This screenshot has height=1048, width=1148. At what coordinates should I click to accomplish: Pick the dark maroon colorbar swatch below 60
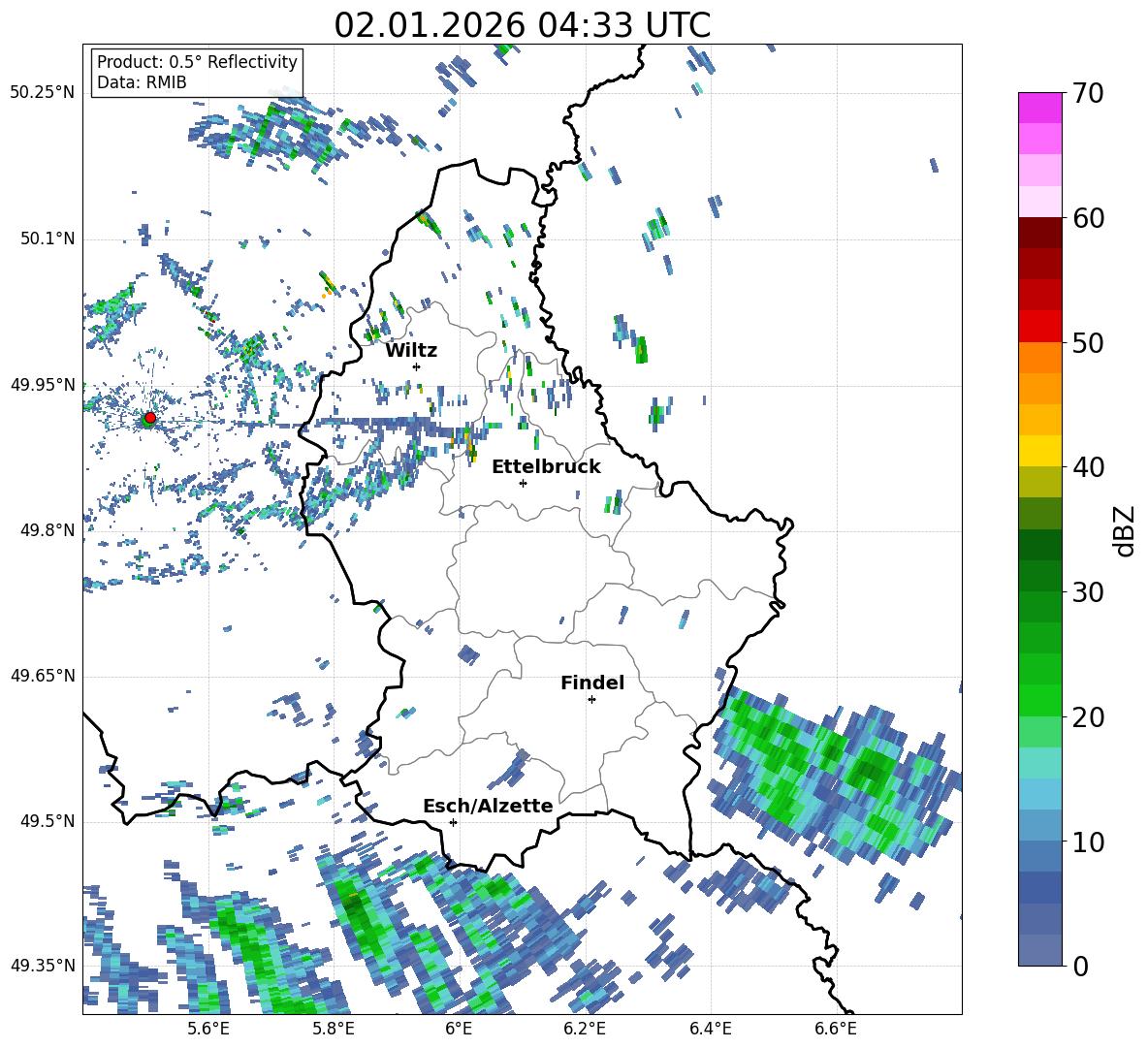pos(1039,234)
